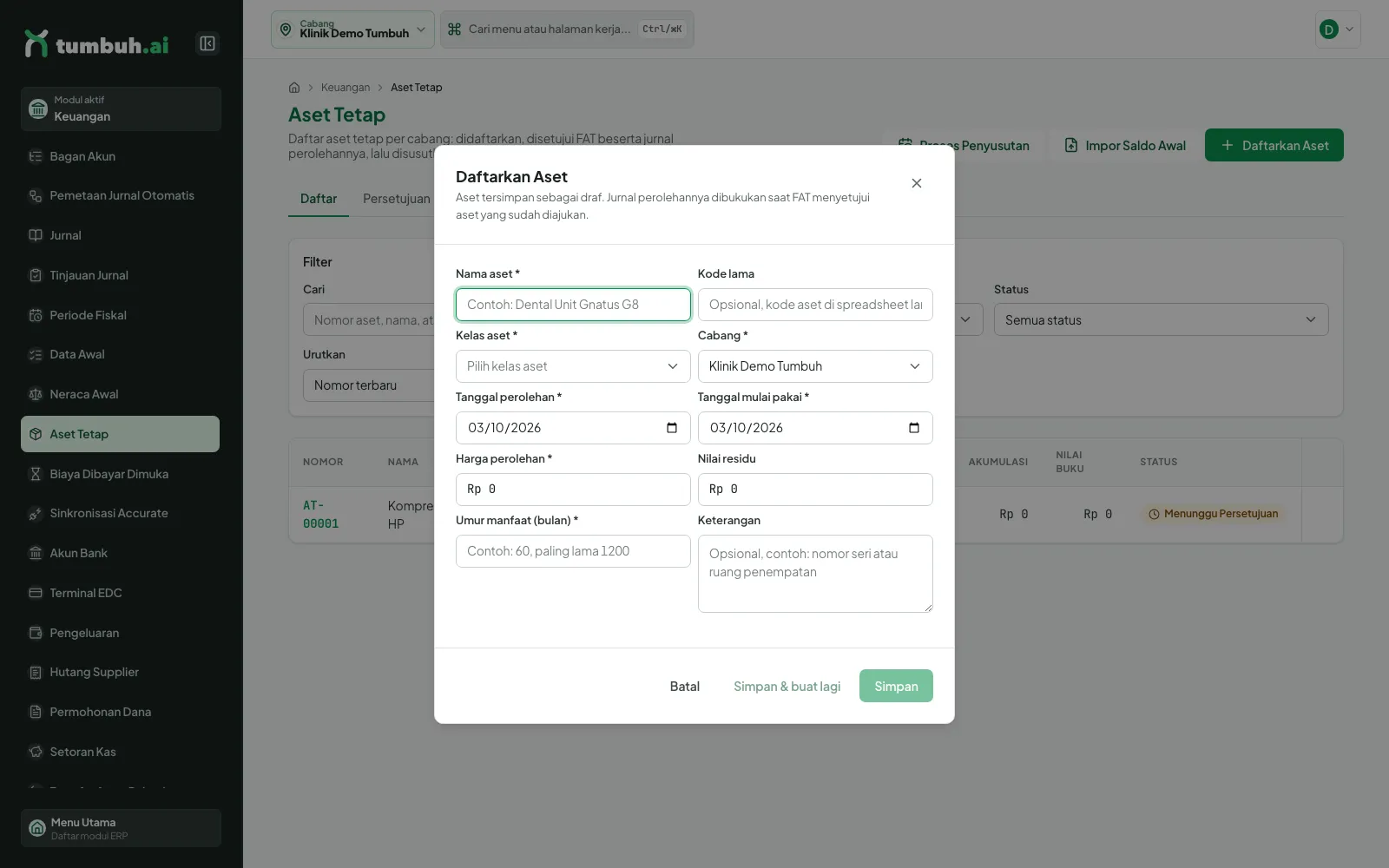This screenshot has height=868, width=1389.
Task: Open the Modul aktif Keuangan switcher
Action: (x=121, y=108)
